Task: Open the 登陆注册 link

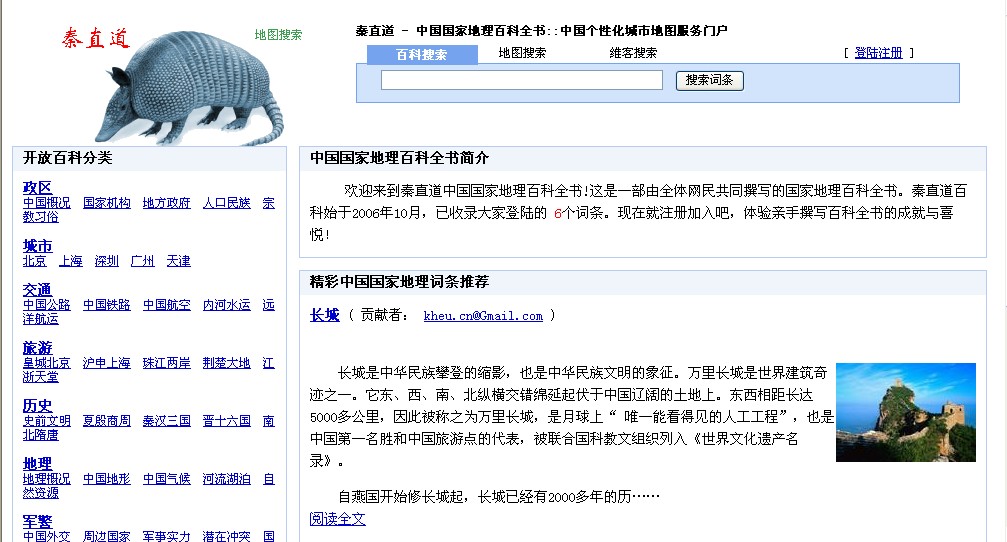Action: click(x=879, y=53)
